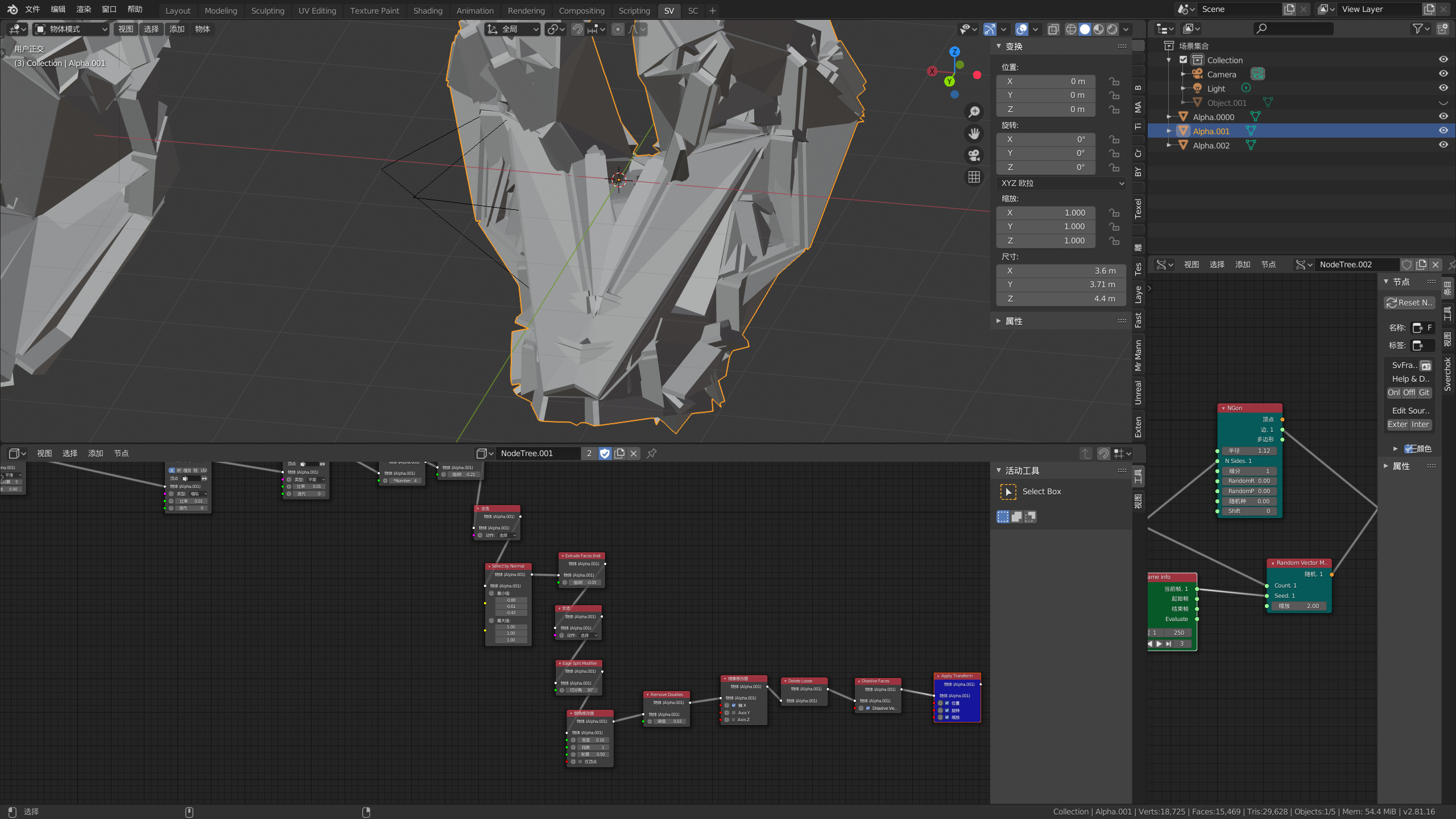1456x819 pixels.
Task: Toggle proportional editing icon
Action: [x=618, y=29]
